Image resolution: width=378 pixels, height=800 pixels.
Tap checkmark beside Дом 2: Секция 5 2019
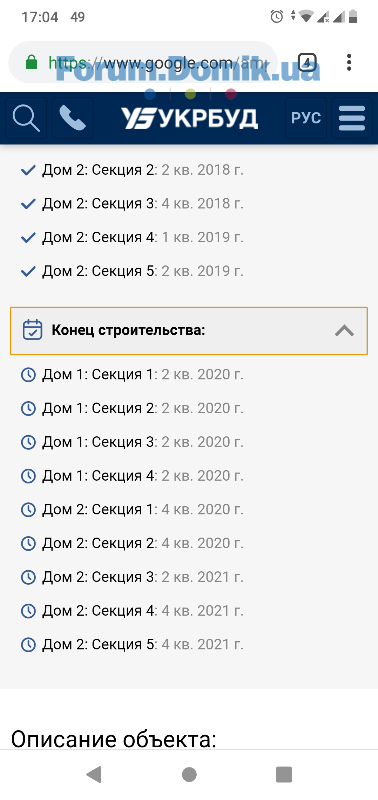point(28,271)
